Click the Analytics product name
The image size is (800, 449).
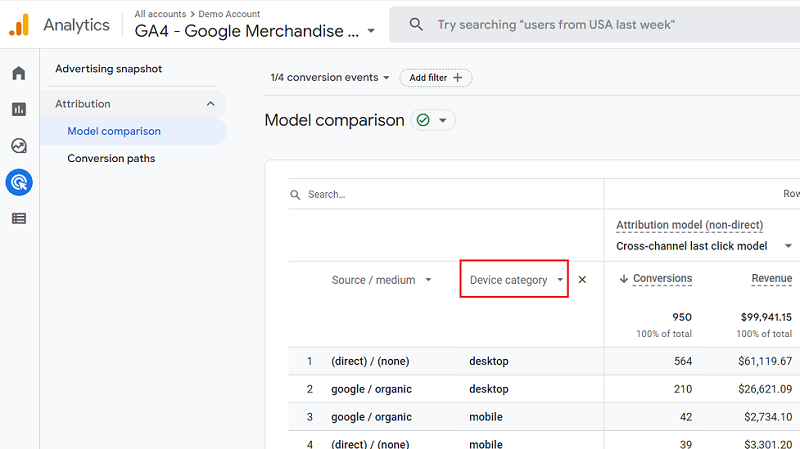(77, 25)
